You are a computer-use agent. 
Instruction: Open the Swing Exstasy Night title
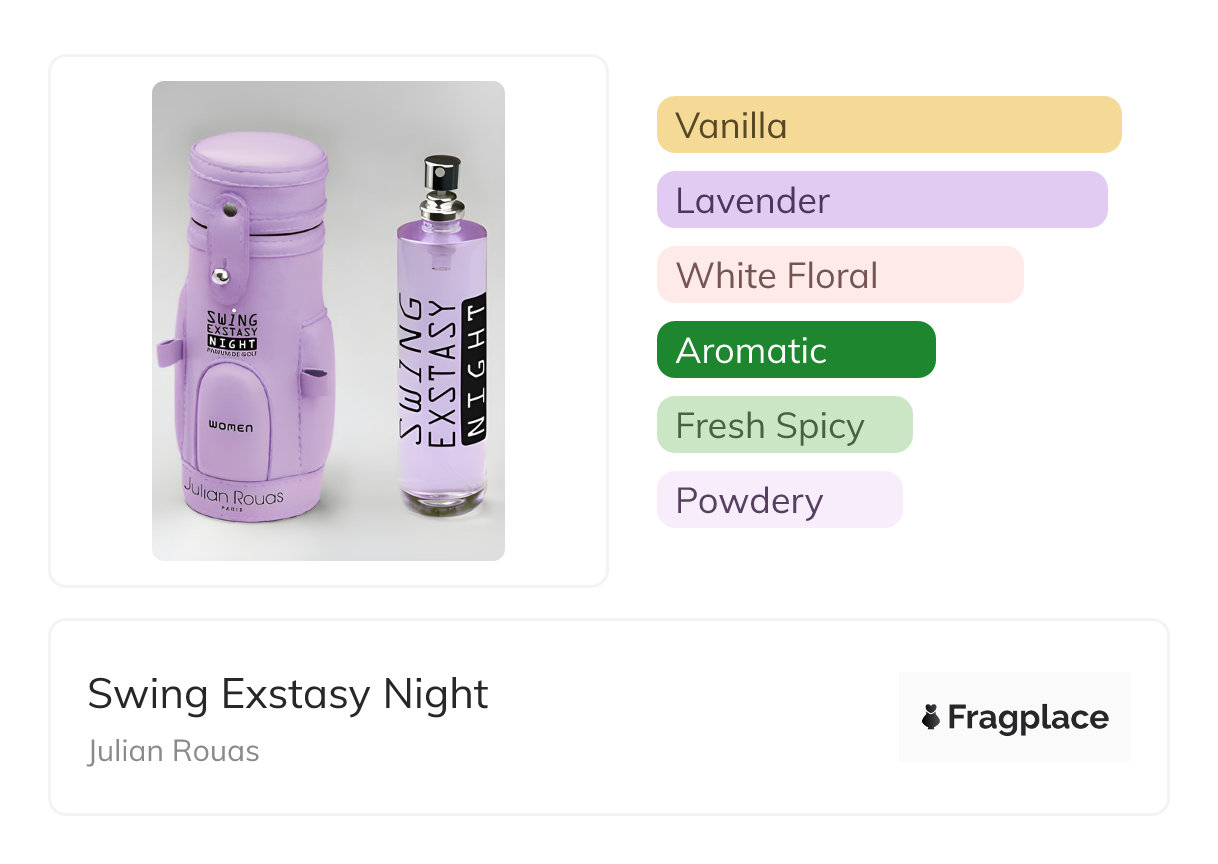coord(288,693)
